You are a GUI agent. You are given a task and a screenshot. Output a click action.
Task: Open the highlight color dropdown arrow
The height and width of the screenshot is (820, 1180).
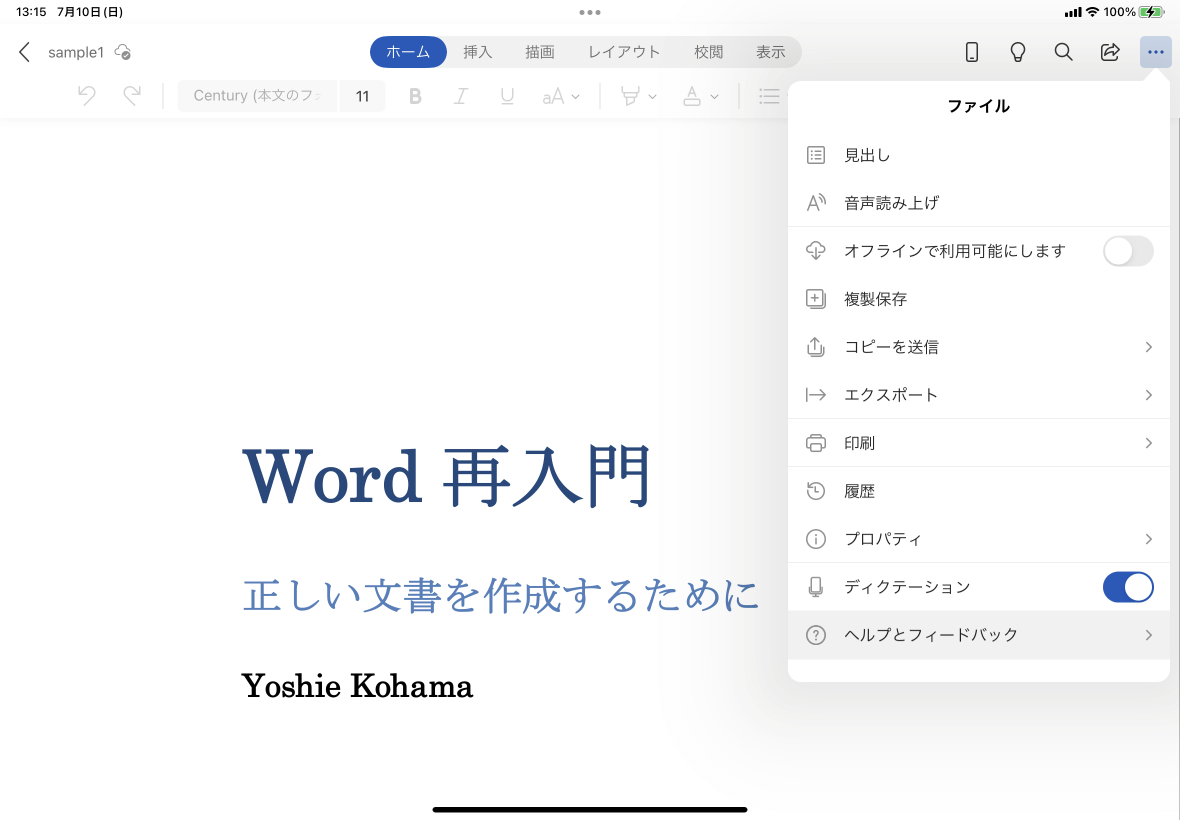coord(652,96)
